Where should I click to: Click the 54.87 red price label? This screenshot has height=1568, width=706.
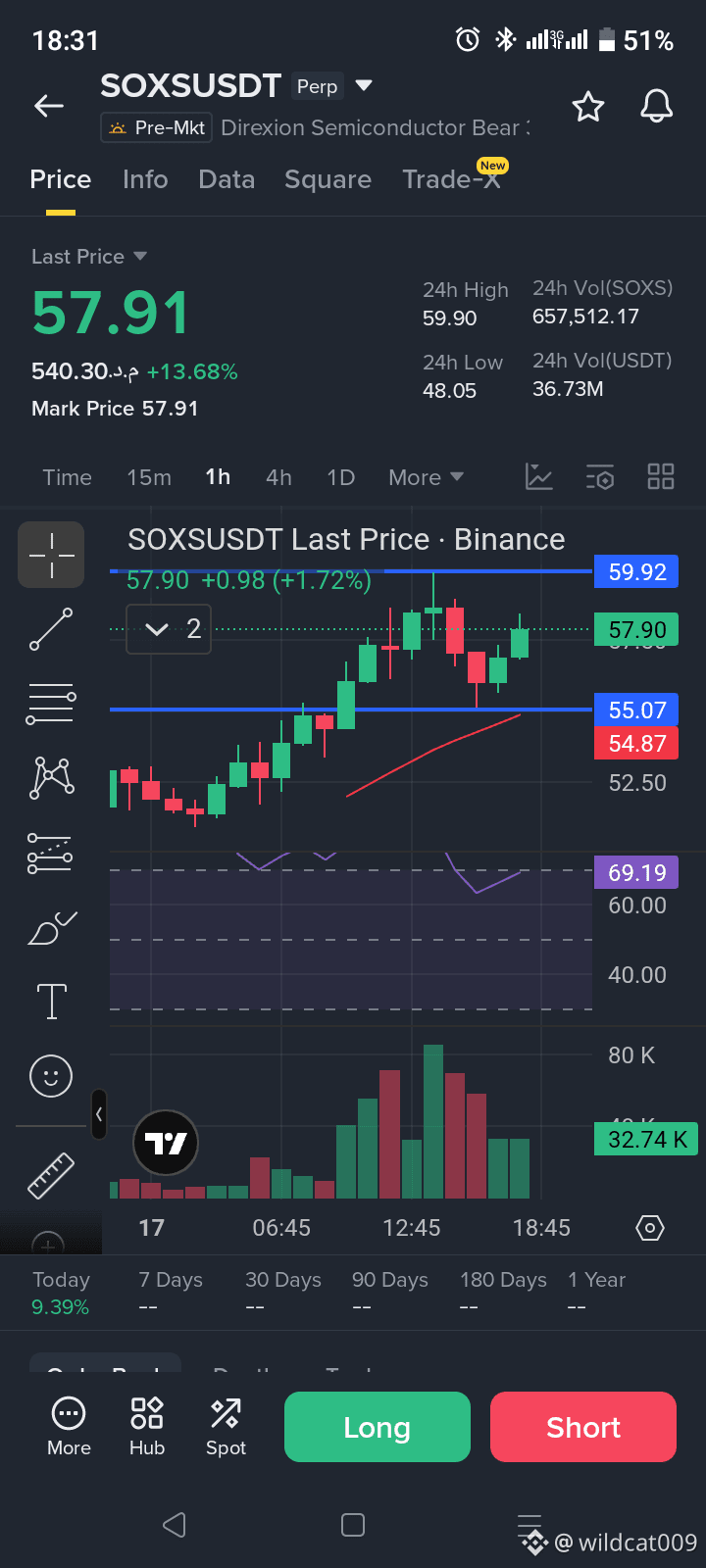[636, 744]
